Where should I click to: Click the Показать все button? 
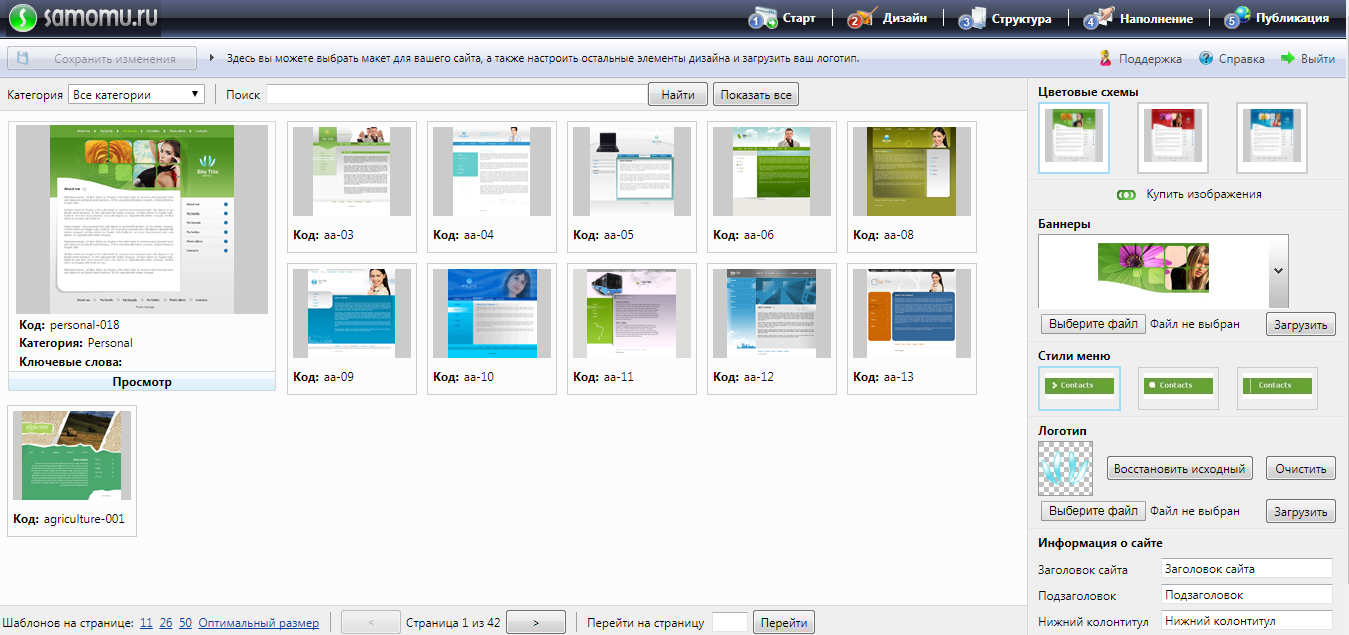click(x=756, y=95)
